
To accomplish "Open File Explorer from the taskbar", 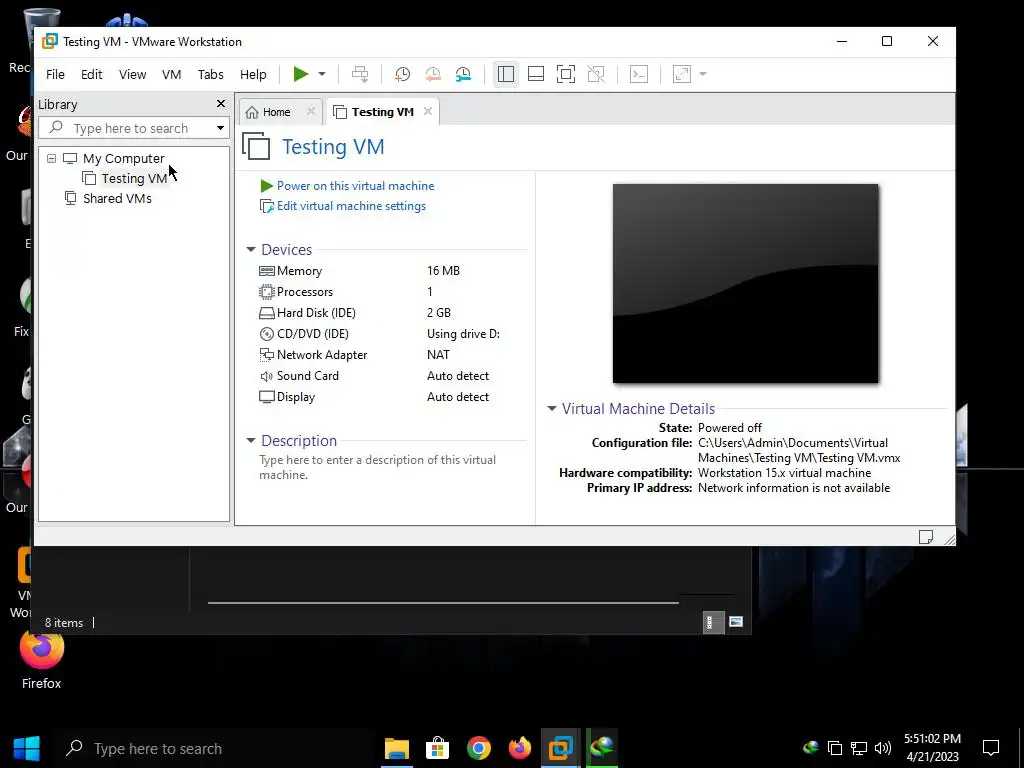I will [x=396, y=748].
